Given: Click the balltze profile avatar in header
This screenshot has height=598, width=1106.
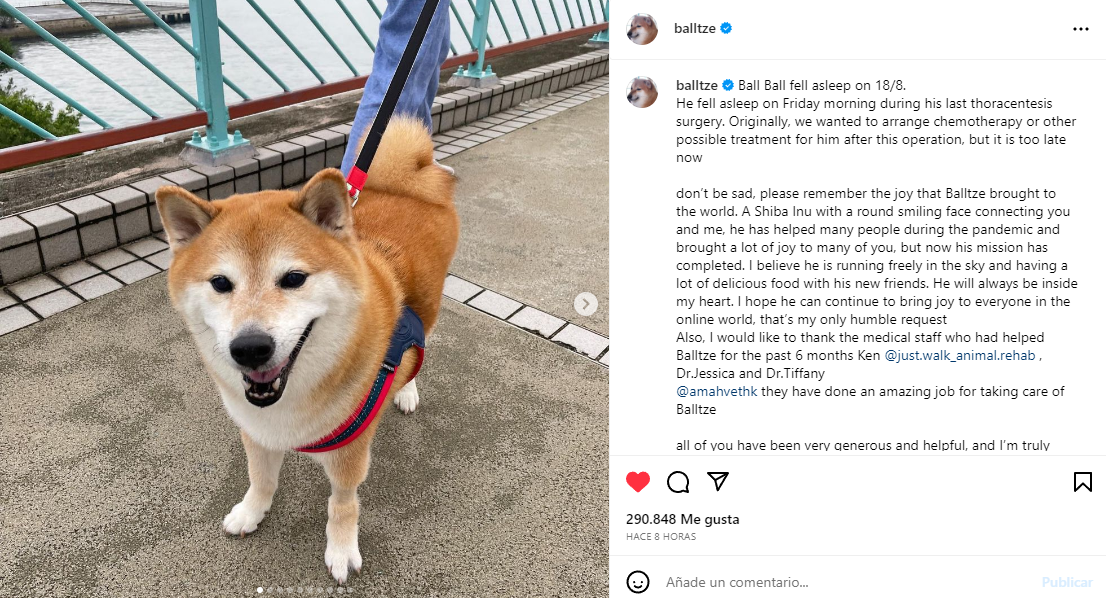Looking at the screenshot, I should tap(642, 29).
